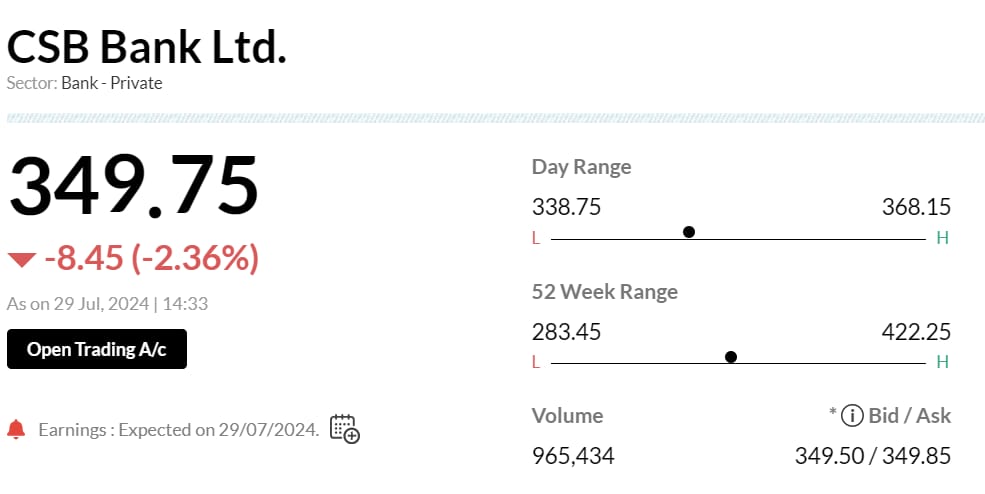Open a trading account with Open Trading A/c
Image resolution: width=985 pixels, height=494 pixels.
tap(97, 349)
